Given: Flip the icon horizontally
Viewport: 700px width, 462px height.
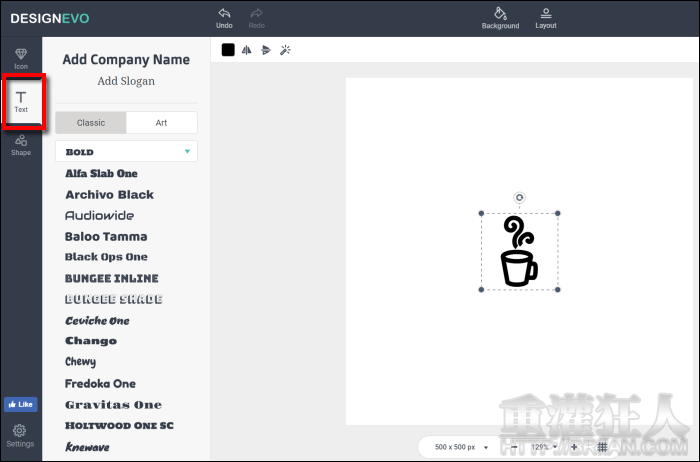Looking at the screenshot, I should 246,50.
